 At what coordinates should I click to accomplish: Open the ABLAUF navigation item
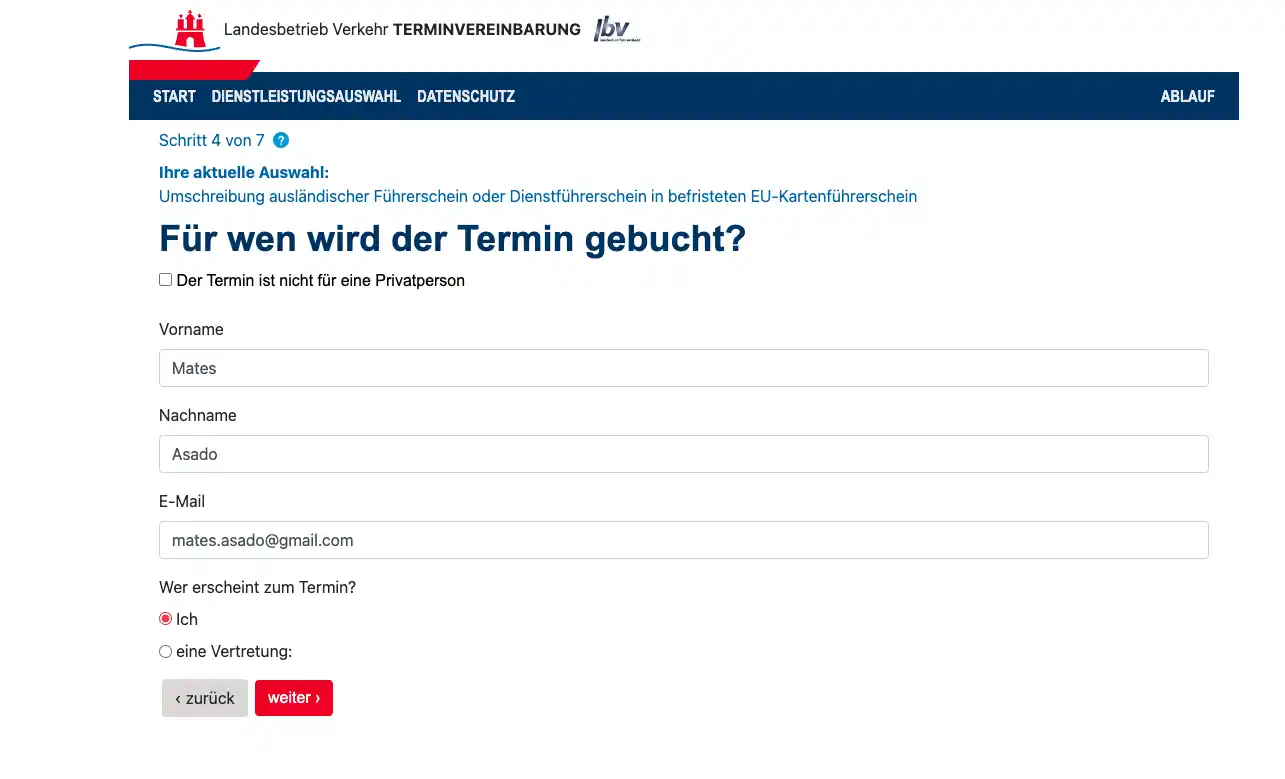(1188, 96)
